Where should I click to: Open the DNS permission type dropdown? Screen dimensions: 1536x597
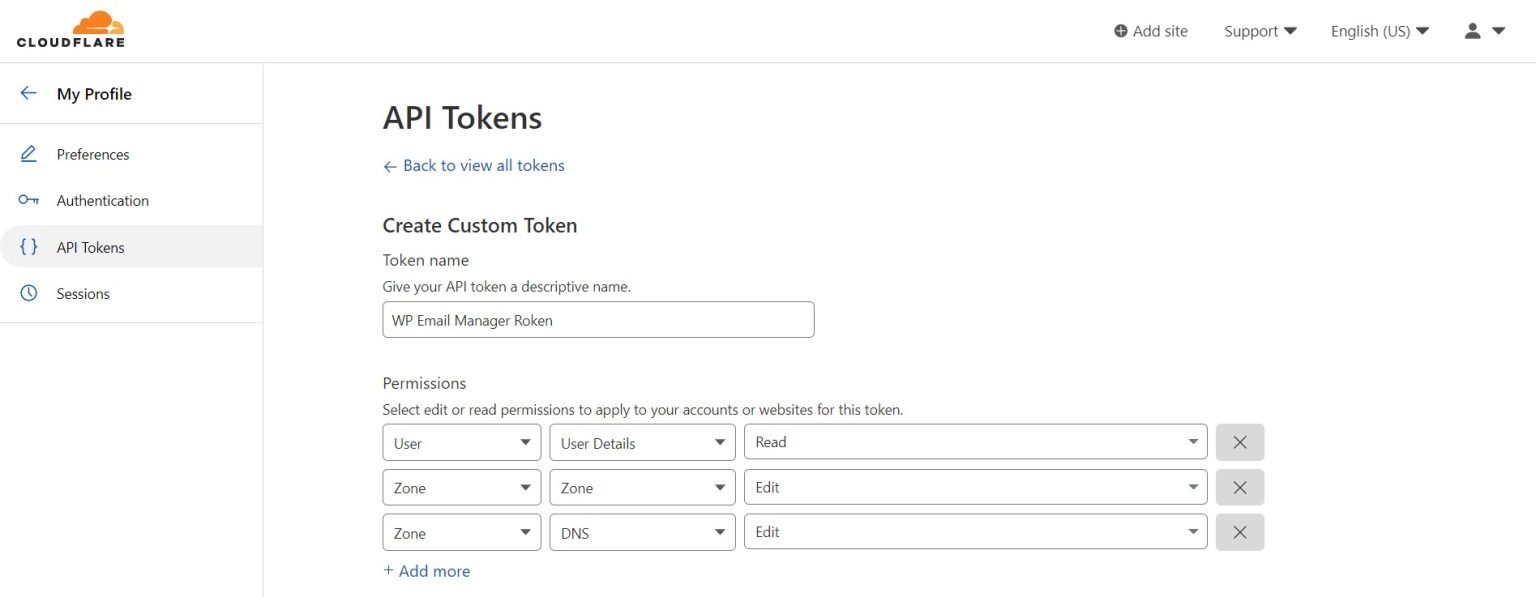(642, 532)
